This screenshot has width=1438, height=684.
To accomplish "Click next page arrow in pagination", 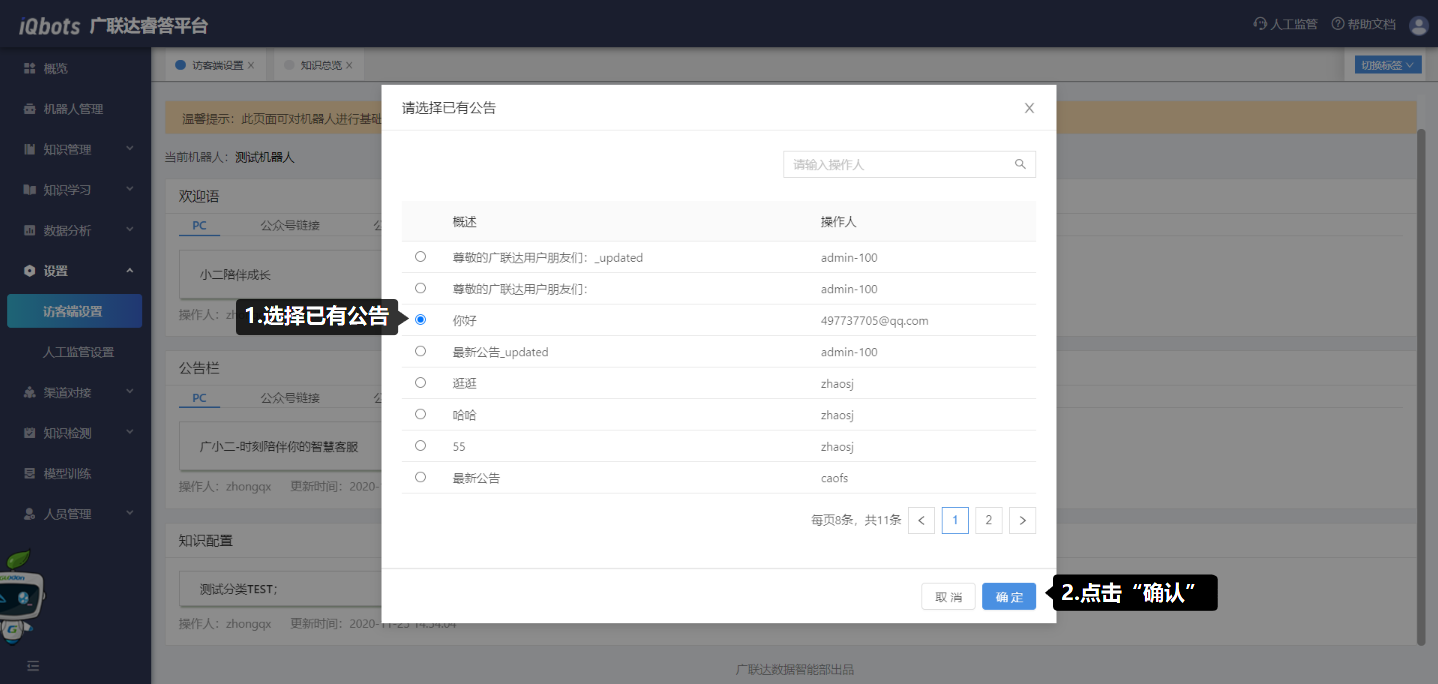I will (1022, 520).
